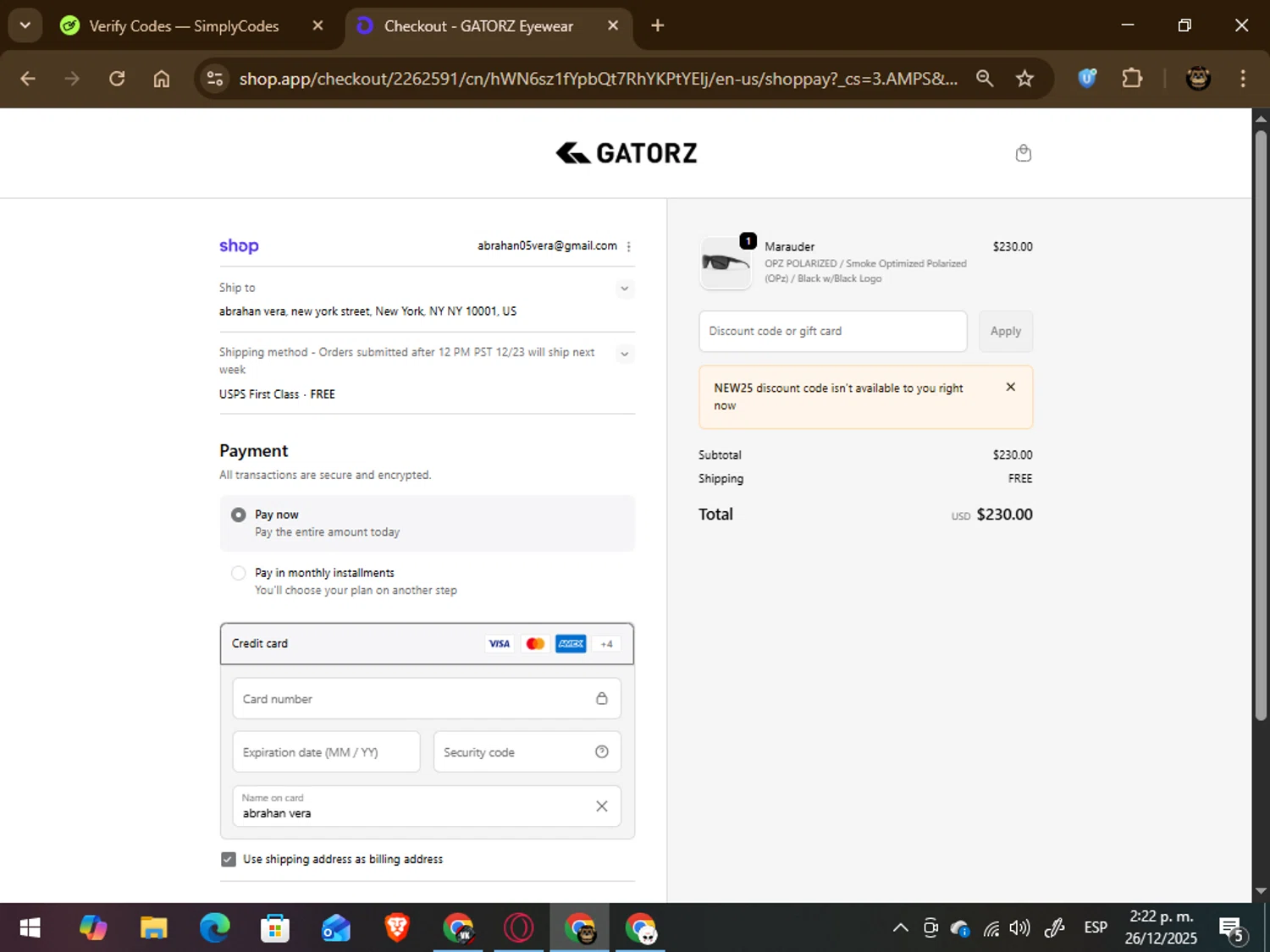Uncheck Use shipping address as billing address
Viewport: 1270px width, 952px height.
228,859
